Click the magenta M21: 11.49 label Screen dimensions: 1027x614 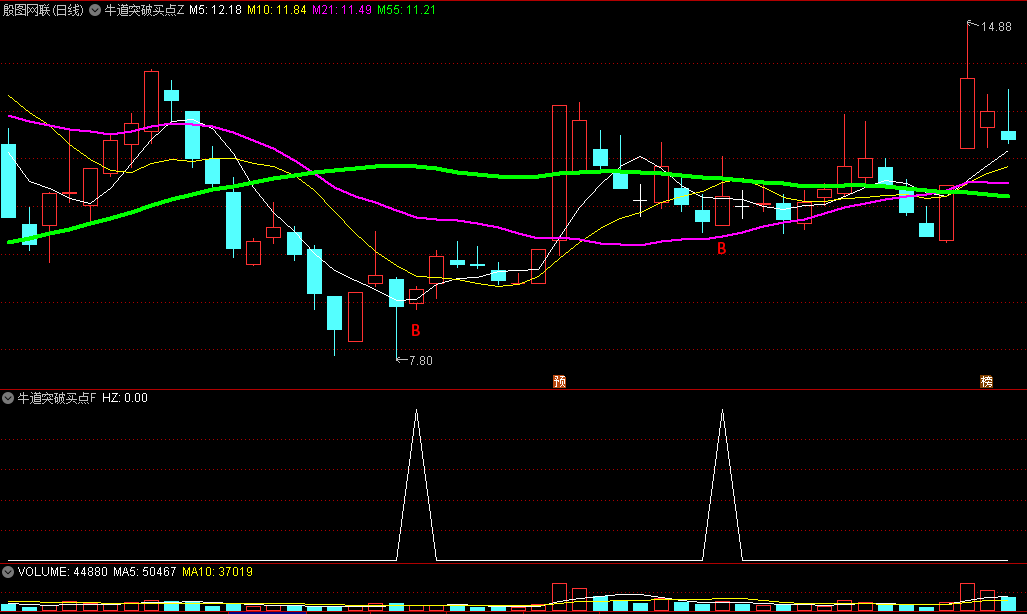[x=342, y=10]
